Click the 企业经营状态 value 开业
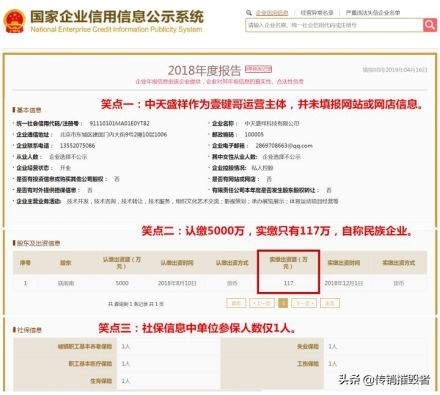Screen dimensions: 440x395 [x=65, y=168]
